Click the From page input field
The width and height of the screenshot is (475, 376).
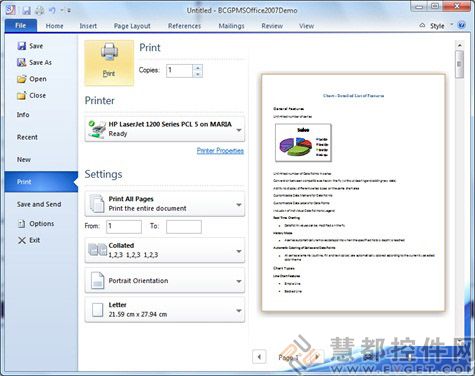124,226
